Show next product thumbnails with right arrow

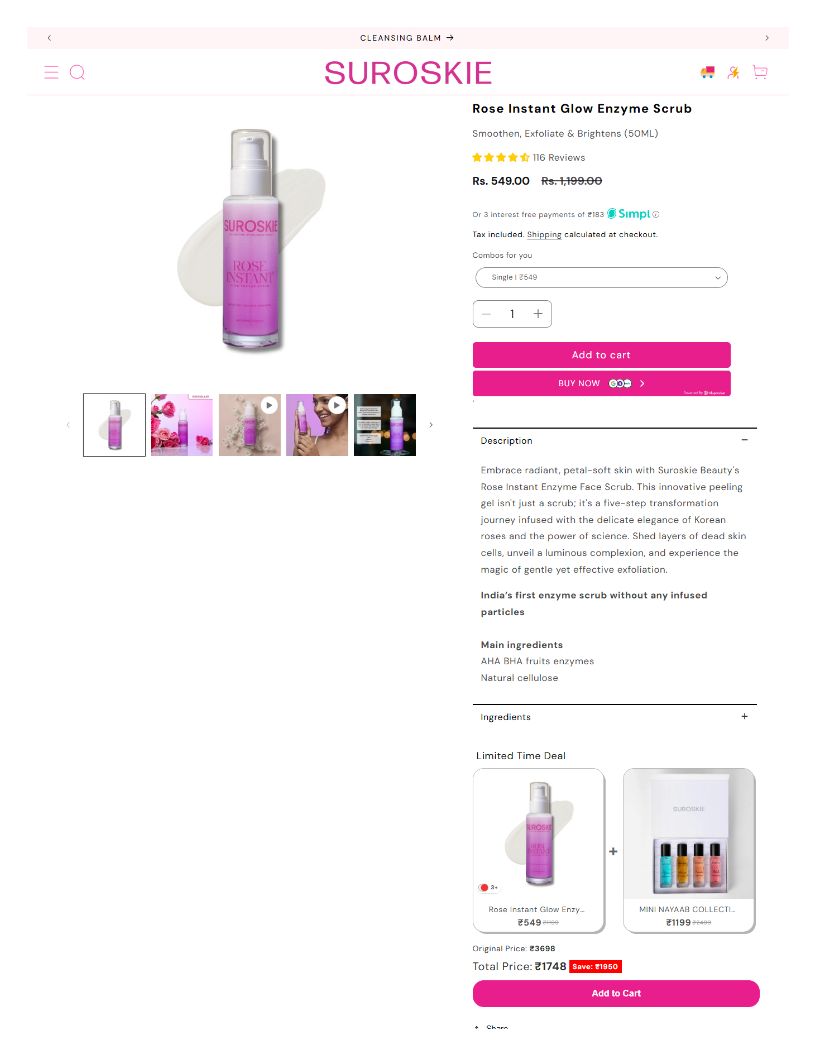click(x=431, y=425)
